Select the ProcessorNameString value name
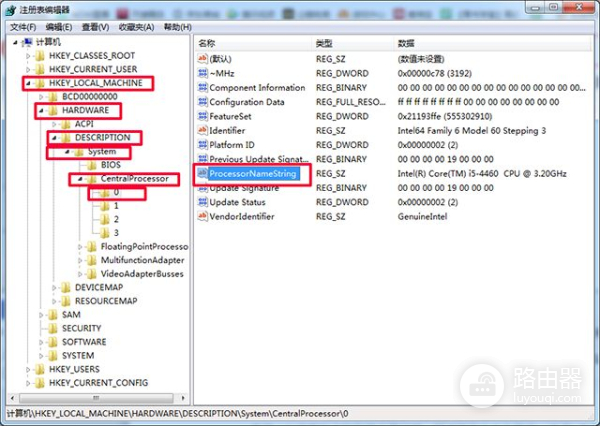Image resolution: width=600 pixels, height=426 pixels. 253,174
